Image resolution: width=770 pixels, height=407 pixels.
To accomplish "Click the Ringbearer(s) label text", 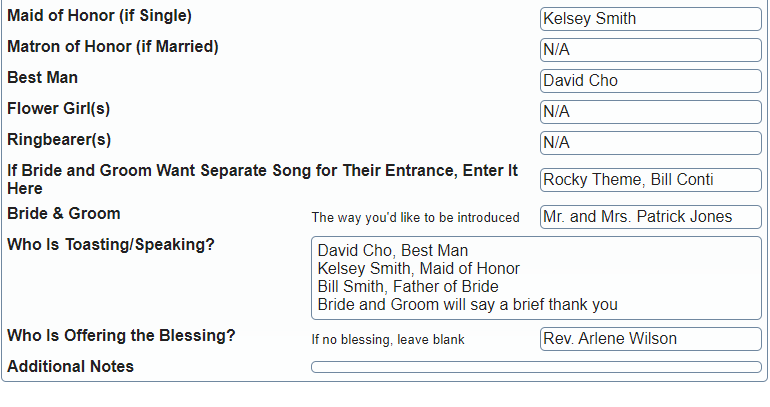I will coord(59,140).
